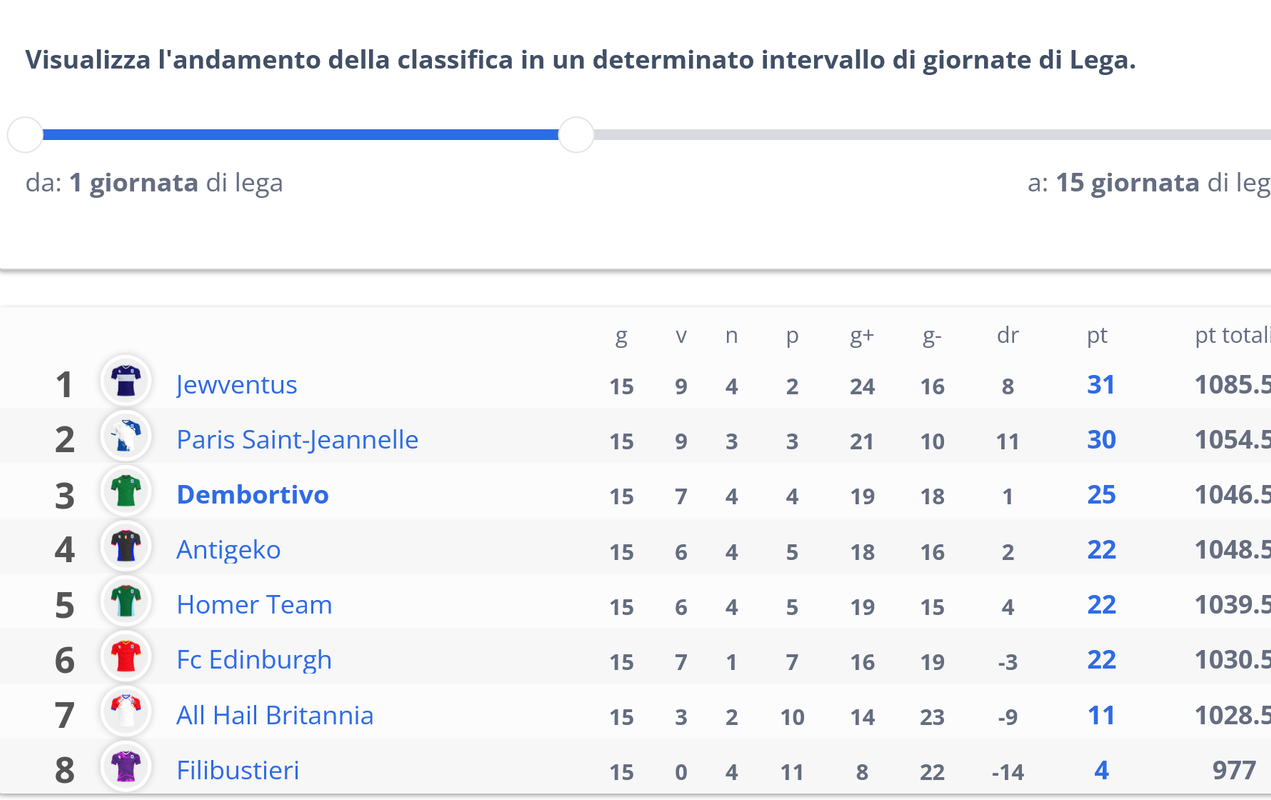Click the right slider handle for ending matchday
The height and width of the screenshot is (800, 1271).
576,134
